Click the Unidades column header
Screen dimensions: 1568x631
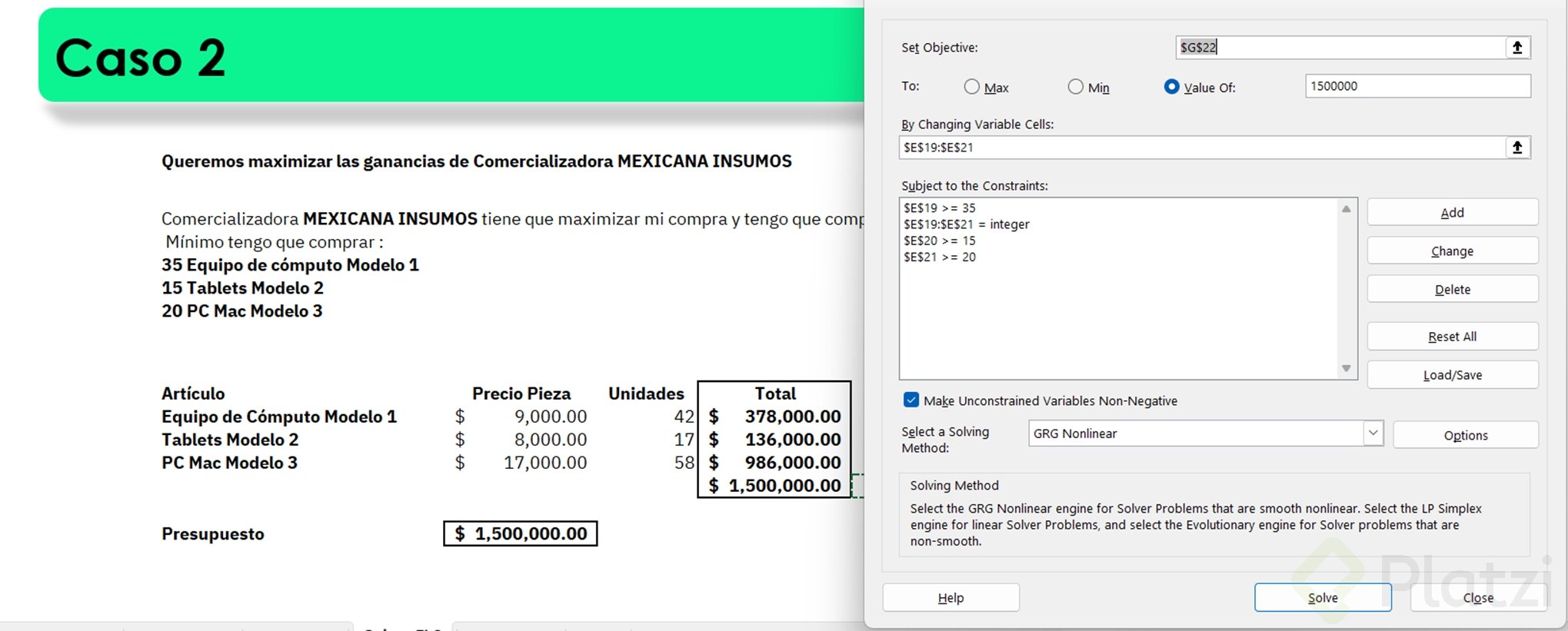coord(646,394)
